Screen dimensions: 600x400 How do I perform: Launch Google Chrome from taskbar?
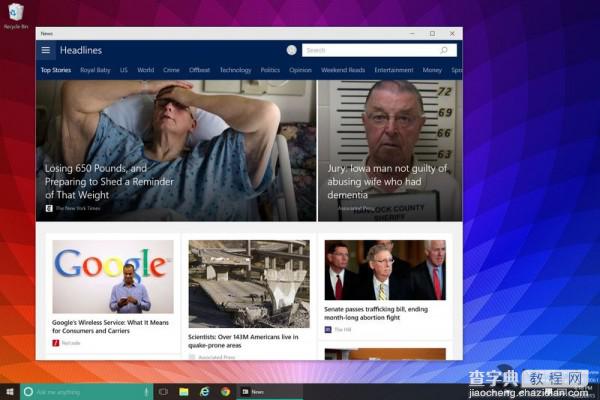pyautogui.click(x=225, y=392)
